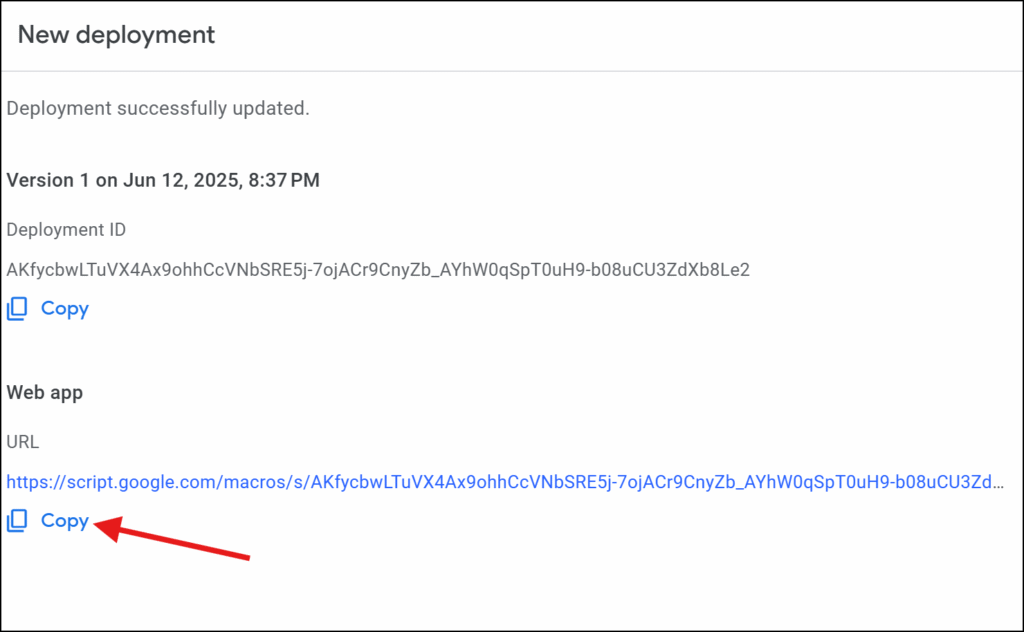This screenshot has height=632, width=1024.
Task: Open the script.google.com macros URL link
Action: click(x=505, y=482)
